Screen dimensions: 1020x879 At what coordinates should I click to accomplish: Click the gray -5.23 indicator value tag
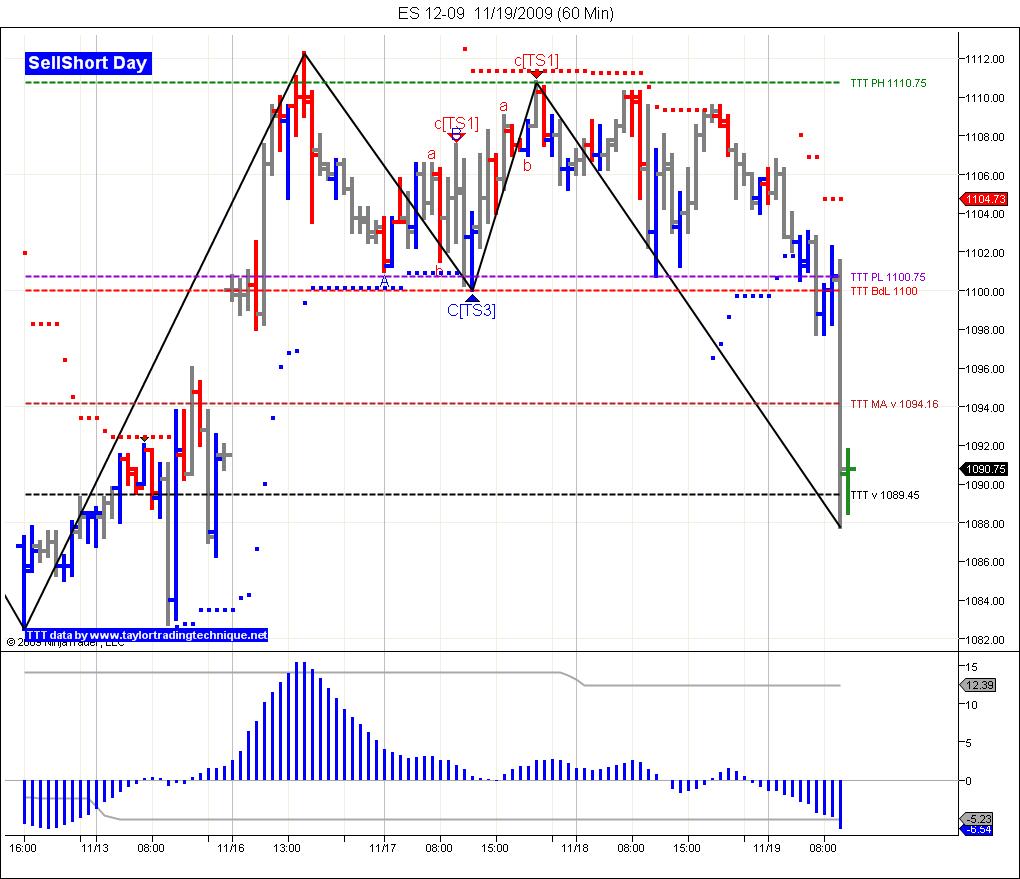(x=977, y=818)
